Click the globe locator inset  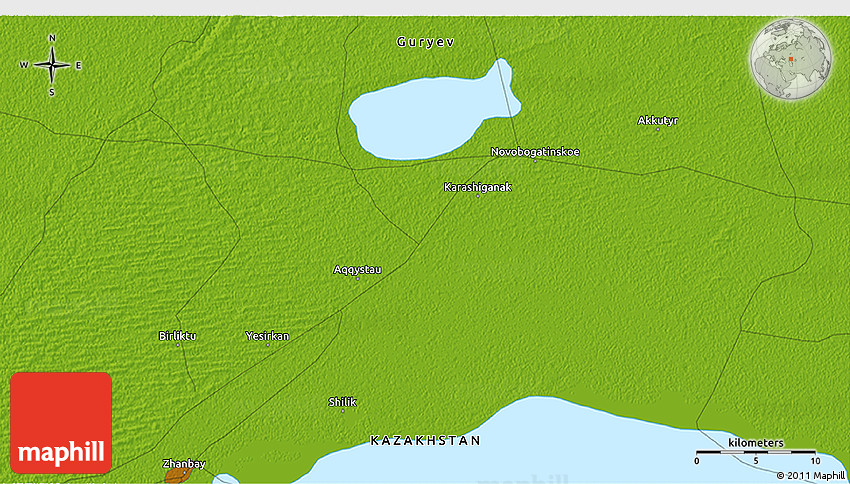(x=791, y=59)
